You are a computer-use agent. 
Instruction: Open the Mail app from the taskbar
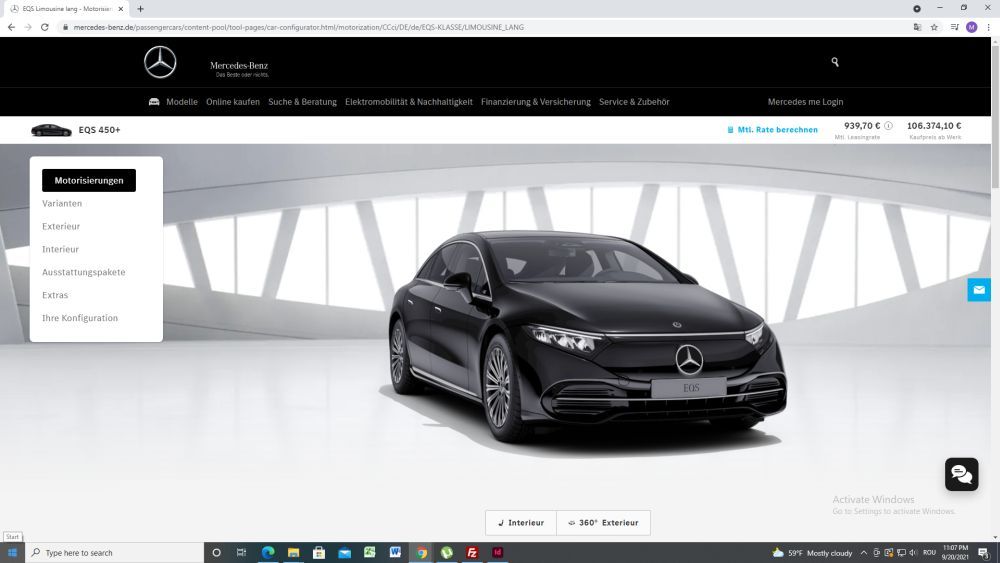coord(344,553)
